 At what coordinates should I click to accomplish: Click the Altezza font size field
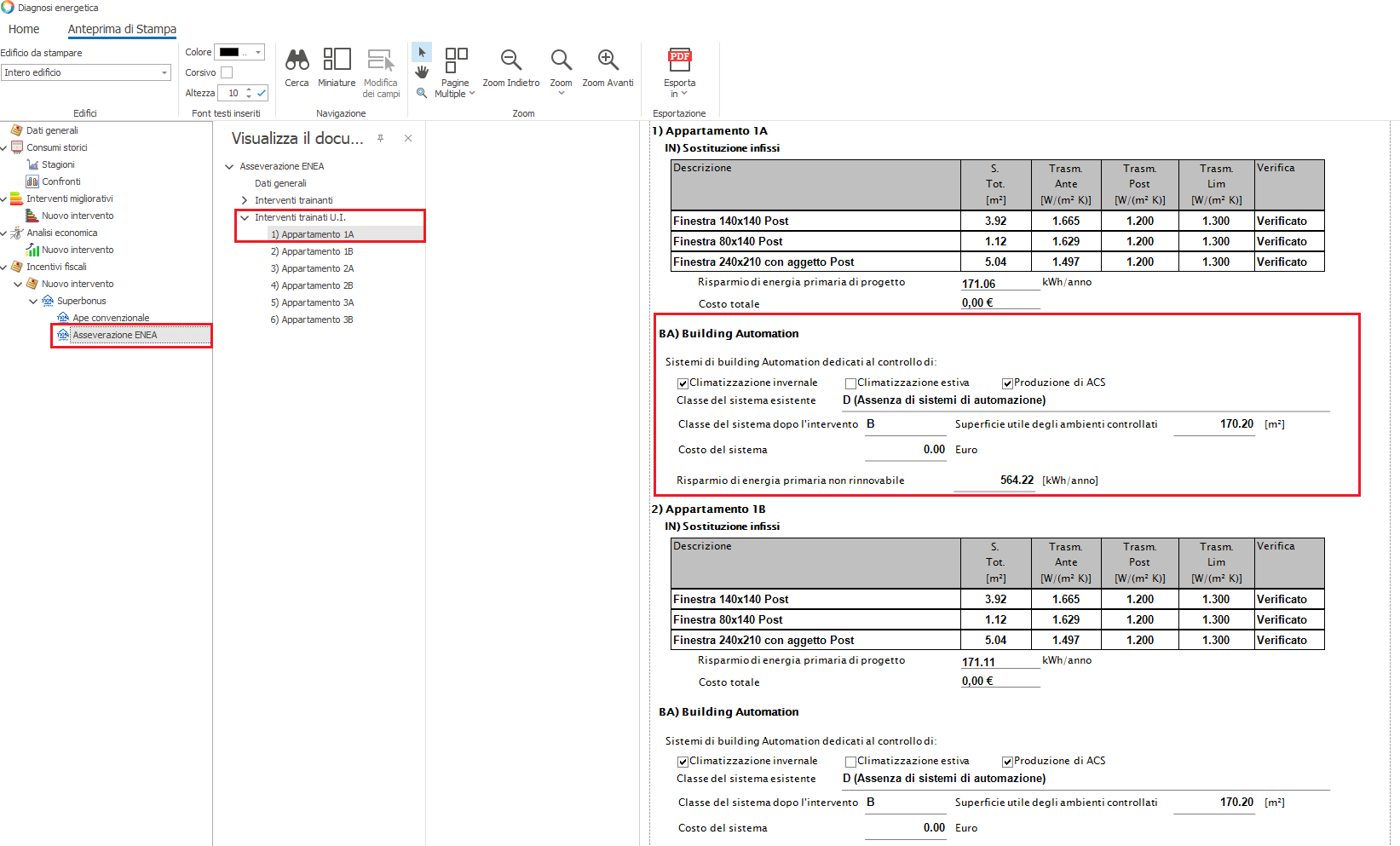pos(232,93)
